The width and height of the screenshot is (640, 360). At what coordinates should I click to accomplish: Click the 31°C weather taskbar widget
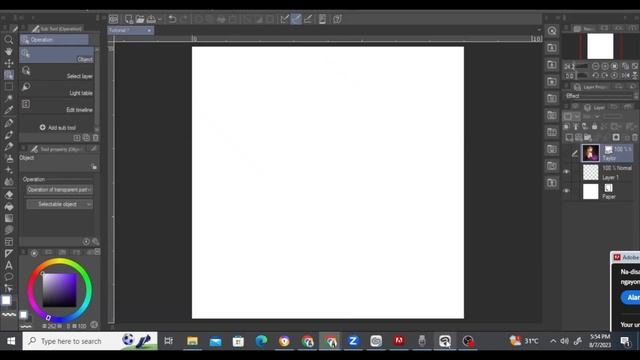click(524, 341)
